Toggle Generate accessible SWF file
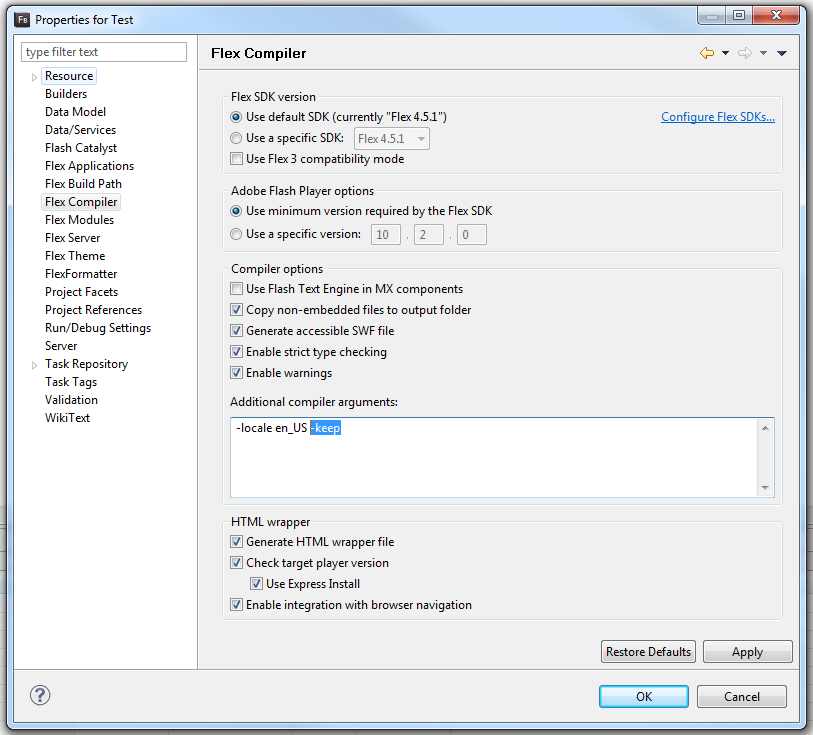 pyautogui.click(x=236, y=331)
